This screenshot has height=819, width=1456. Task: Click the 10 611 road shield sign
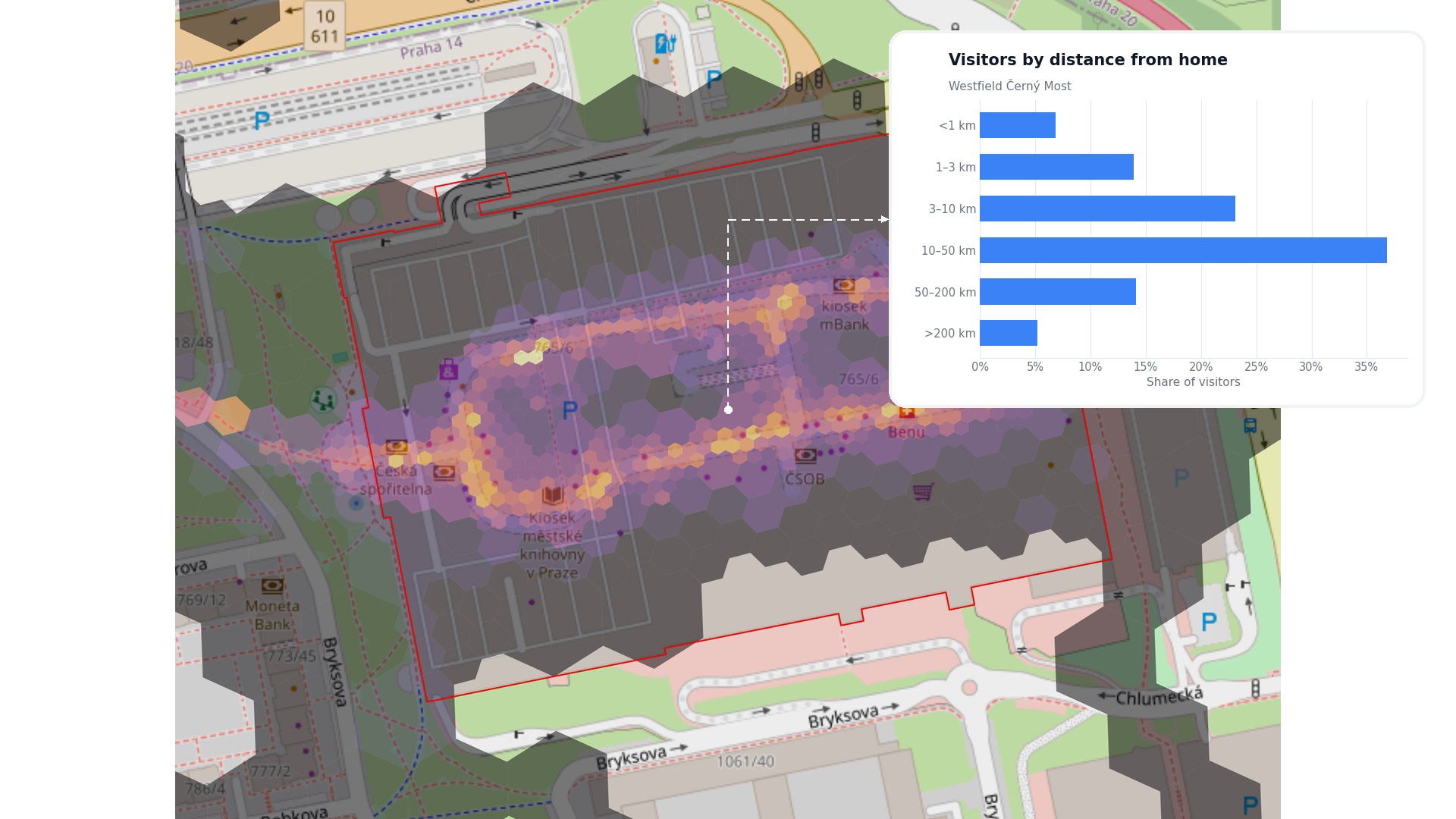coord(325,26)
